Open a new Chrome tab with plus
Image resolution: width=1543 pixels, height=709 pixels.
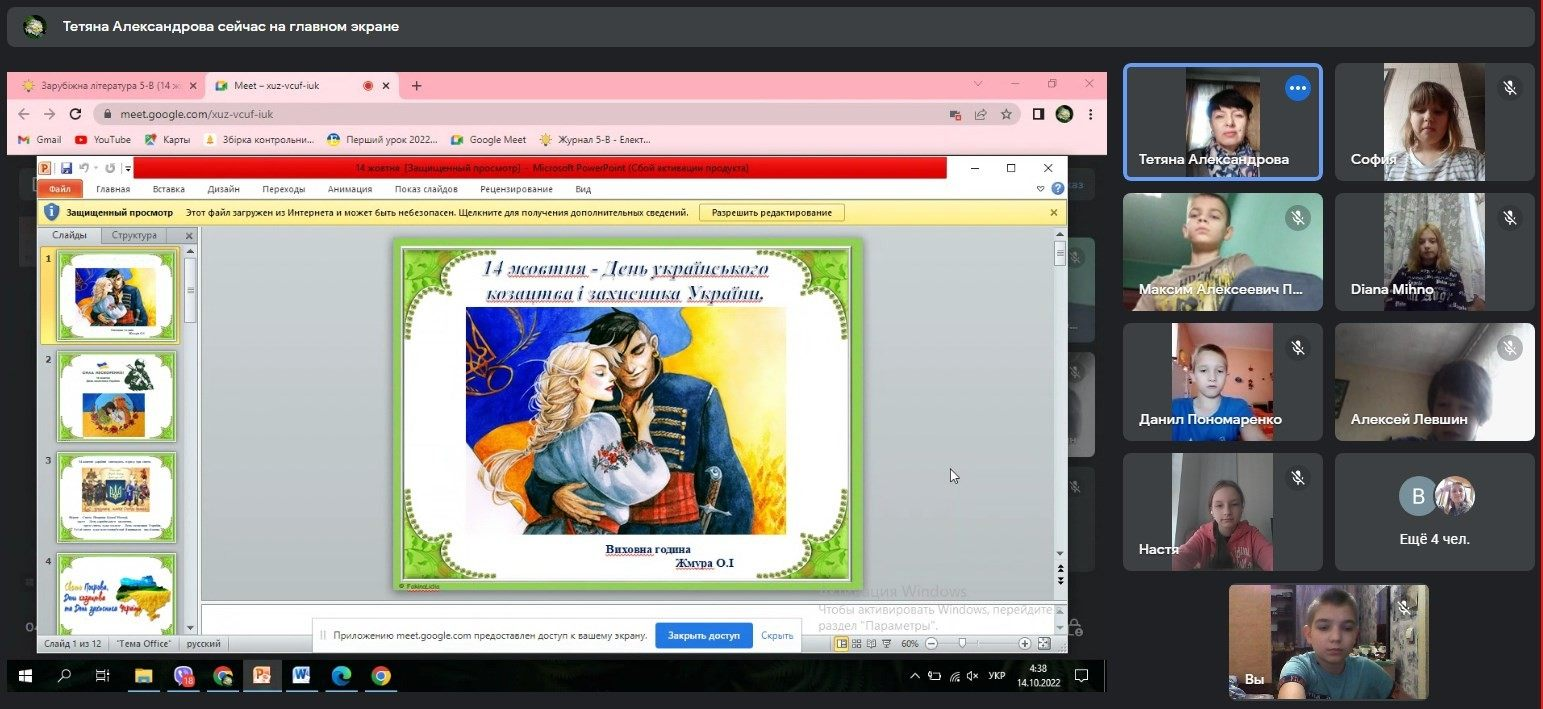pos(417,86)
